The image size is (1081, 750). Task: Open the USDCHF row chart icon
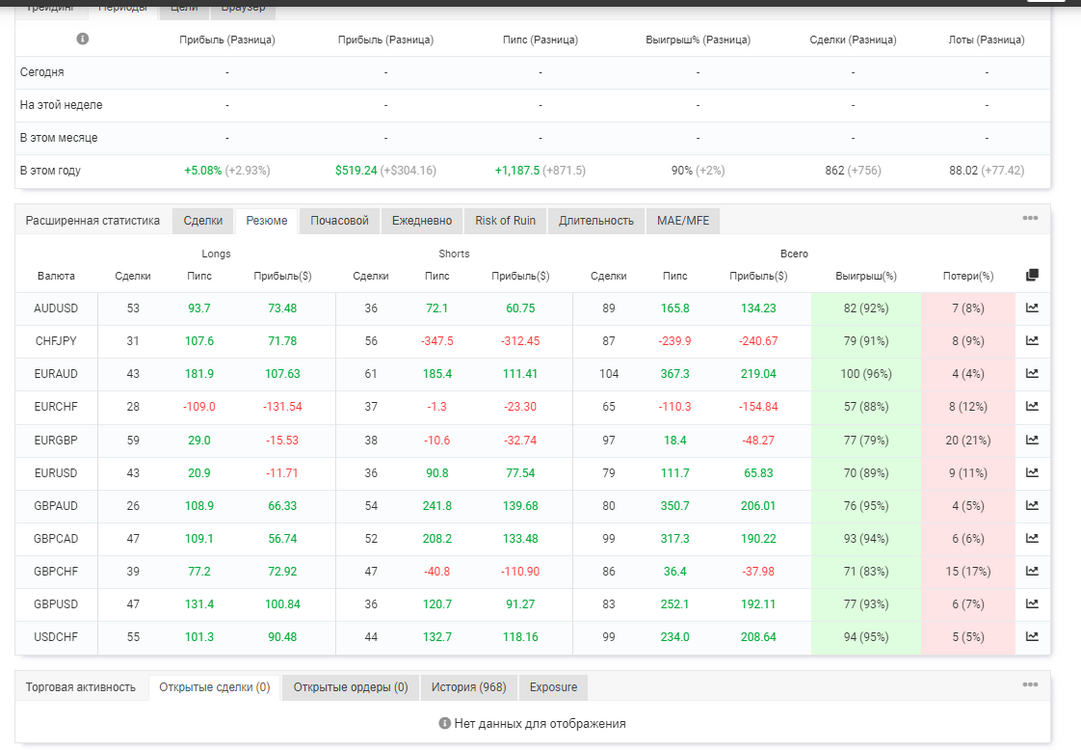1031,636
